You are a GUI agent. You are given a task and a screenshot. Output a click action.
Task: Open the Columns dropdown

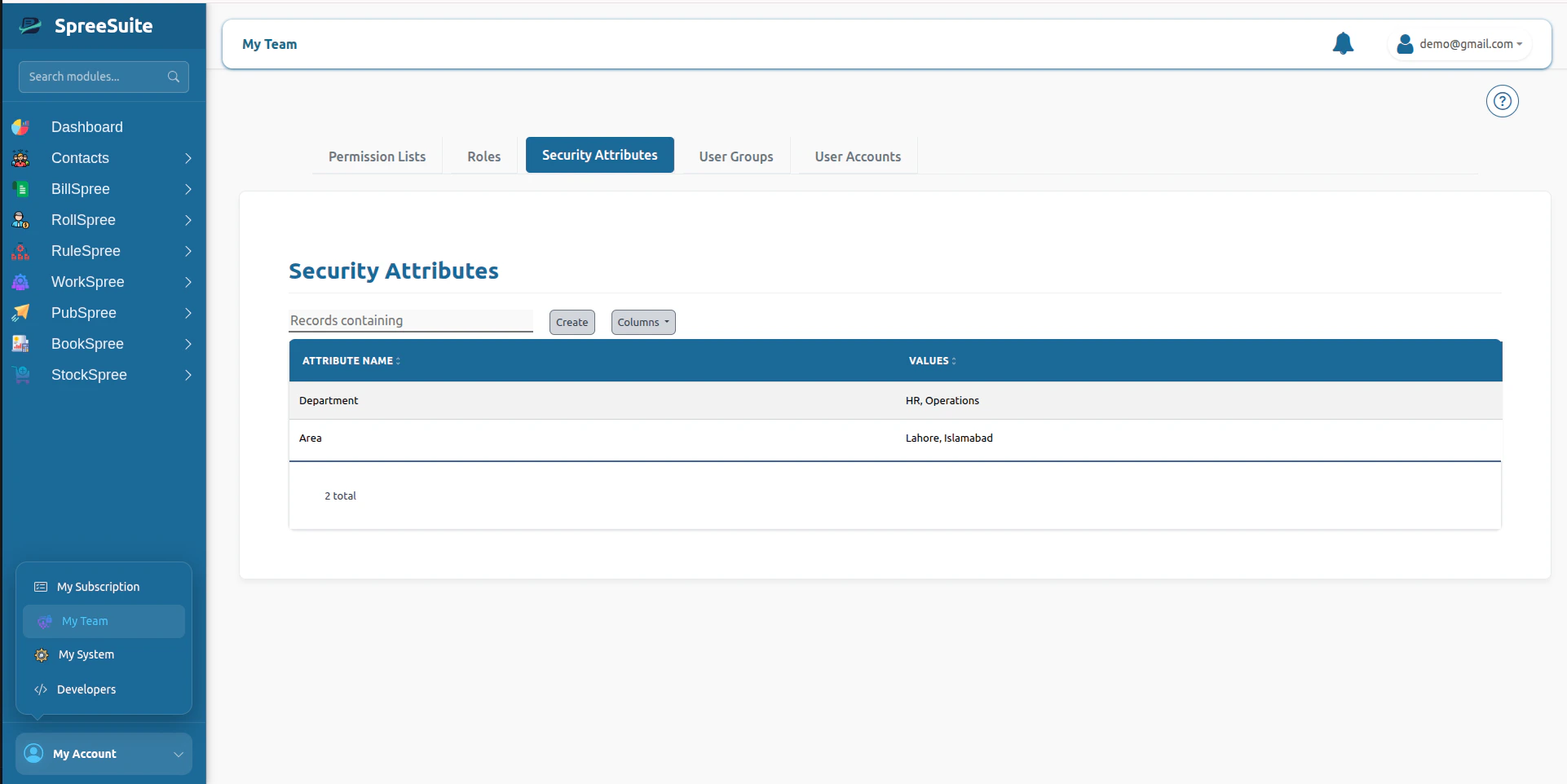[x=643, y=322]
